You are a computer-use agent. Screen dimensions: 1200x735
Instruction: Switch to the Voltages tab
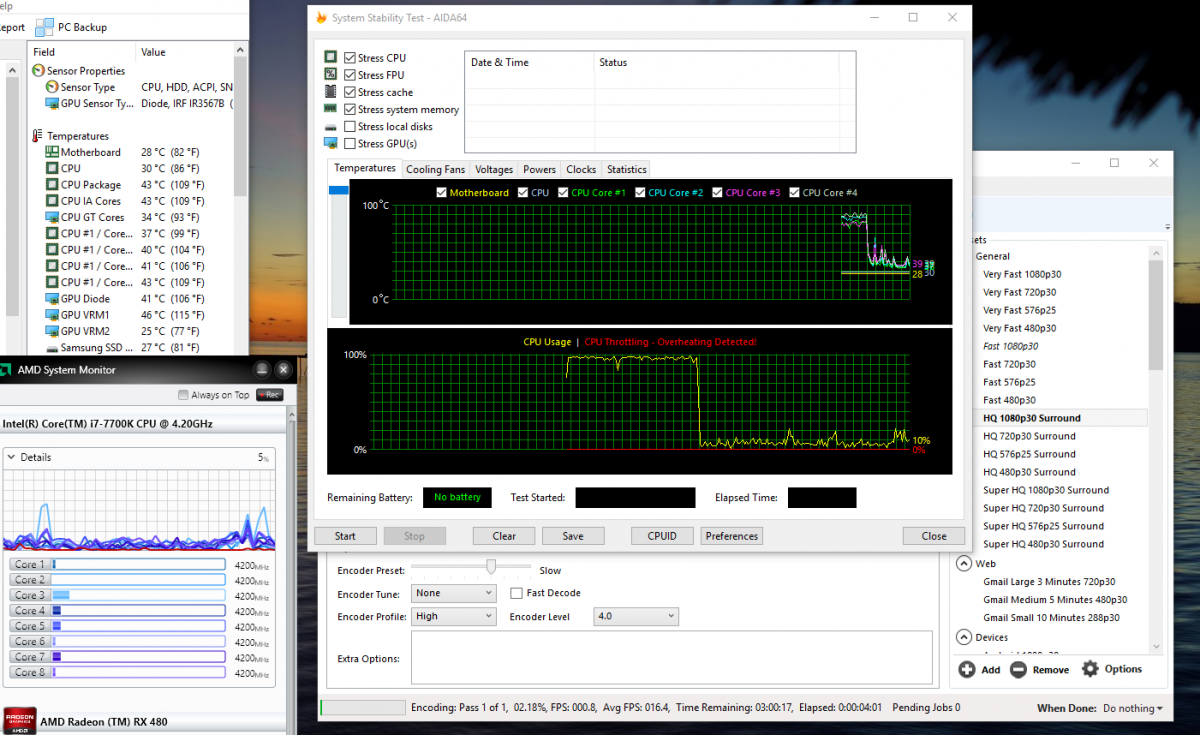click(494, 170)
